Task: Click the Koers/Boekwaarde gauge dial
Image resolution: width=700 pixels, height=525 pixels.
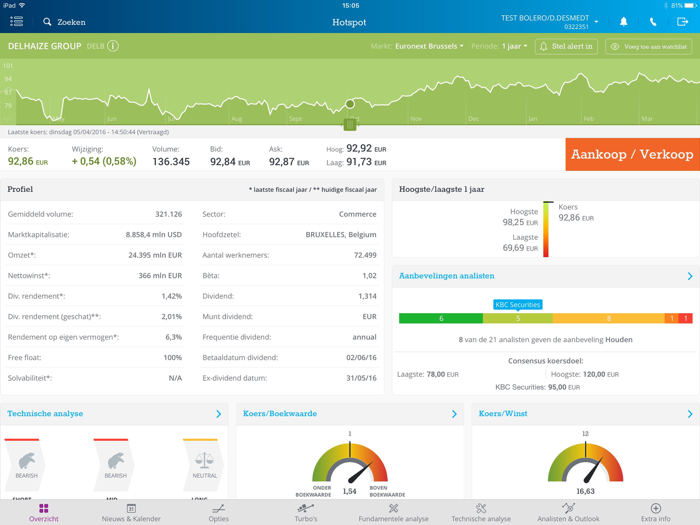Action: pyautogui.click(x=350, y=463)
